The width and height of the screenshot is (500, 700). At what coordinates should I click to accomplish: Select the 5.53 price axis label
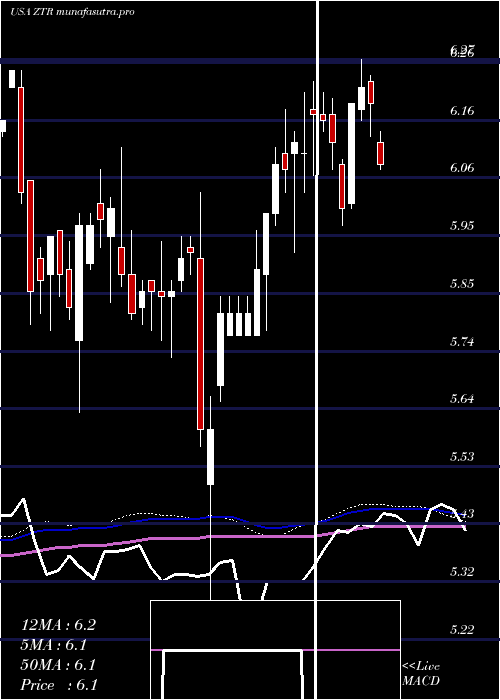click(x=462, y=457)
